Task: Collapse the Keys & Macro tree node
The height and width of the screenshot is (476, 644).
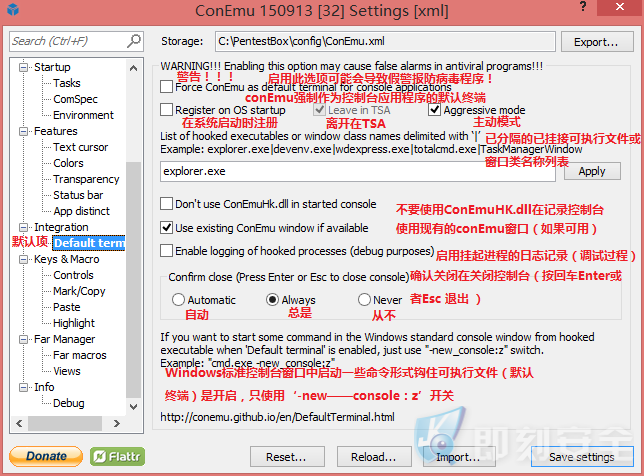Action: tap(24, 259)
